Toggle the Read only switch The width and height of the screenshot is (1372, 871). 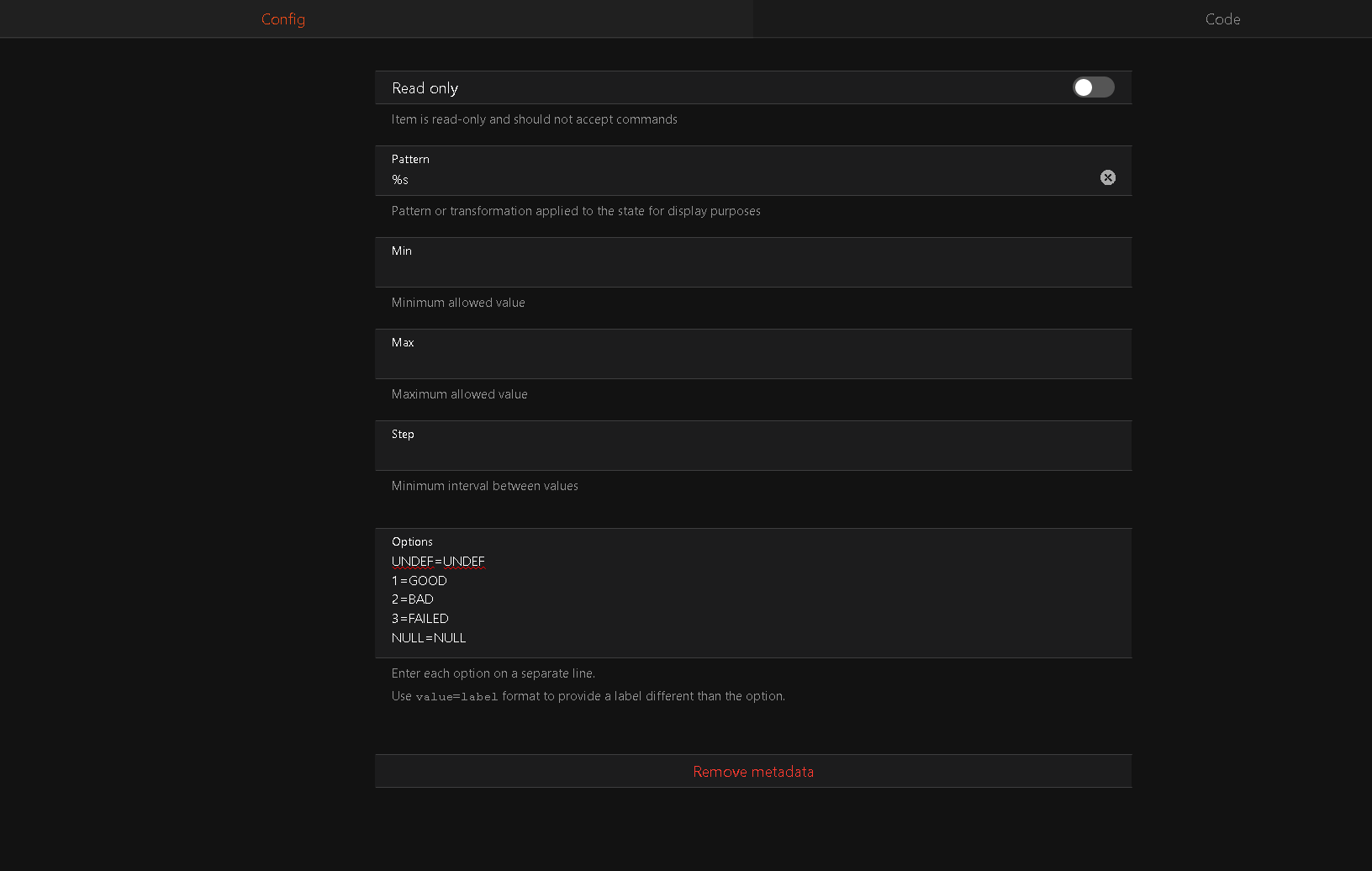tap(1093, 87)
